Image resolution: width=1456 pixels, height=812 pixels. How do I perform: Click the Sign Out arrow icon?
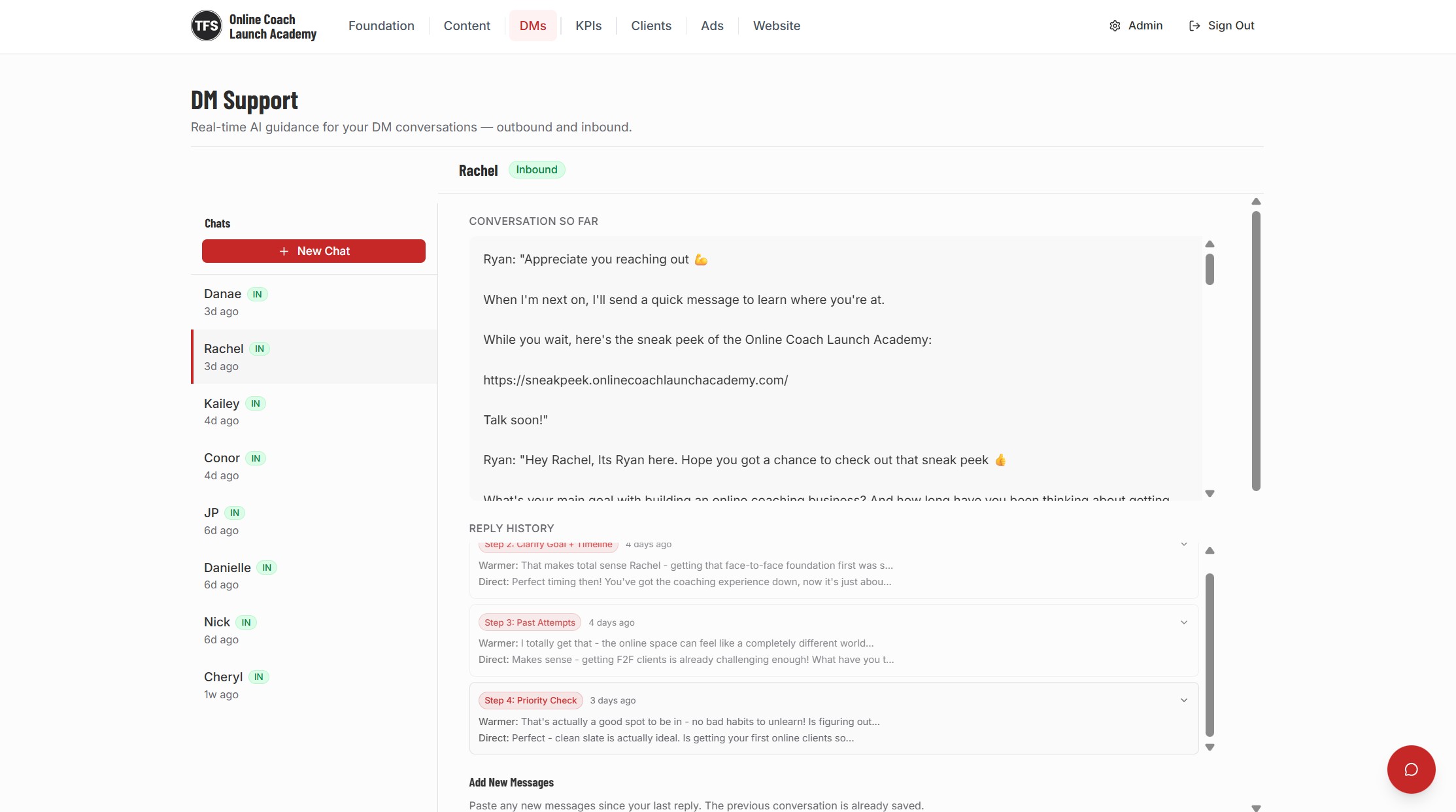tap(1194, 25)
